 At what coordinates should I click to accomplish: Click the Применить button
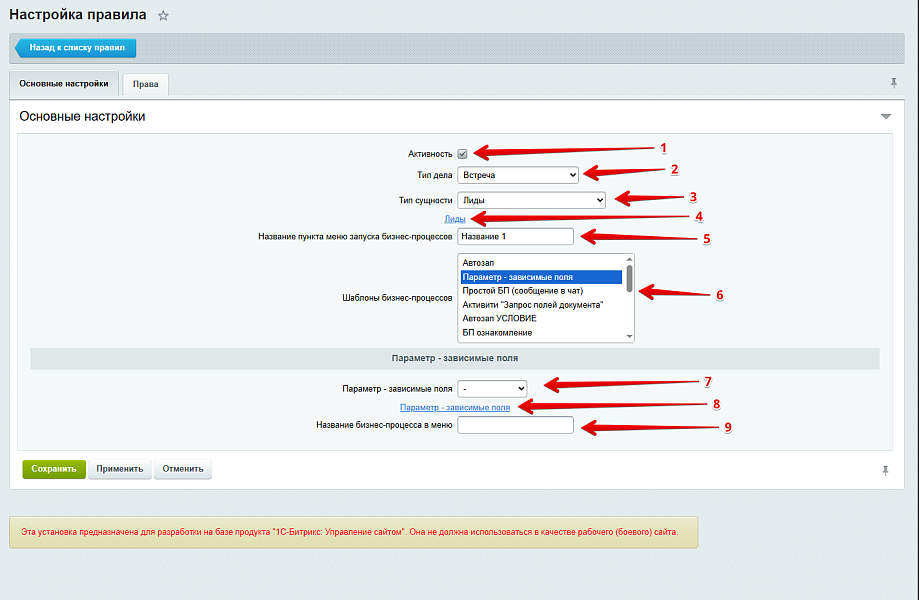coord(119,468)
